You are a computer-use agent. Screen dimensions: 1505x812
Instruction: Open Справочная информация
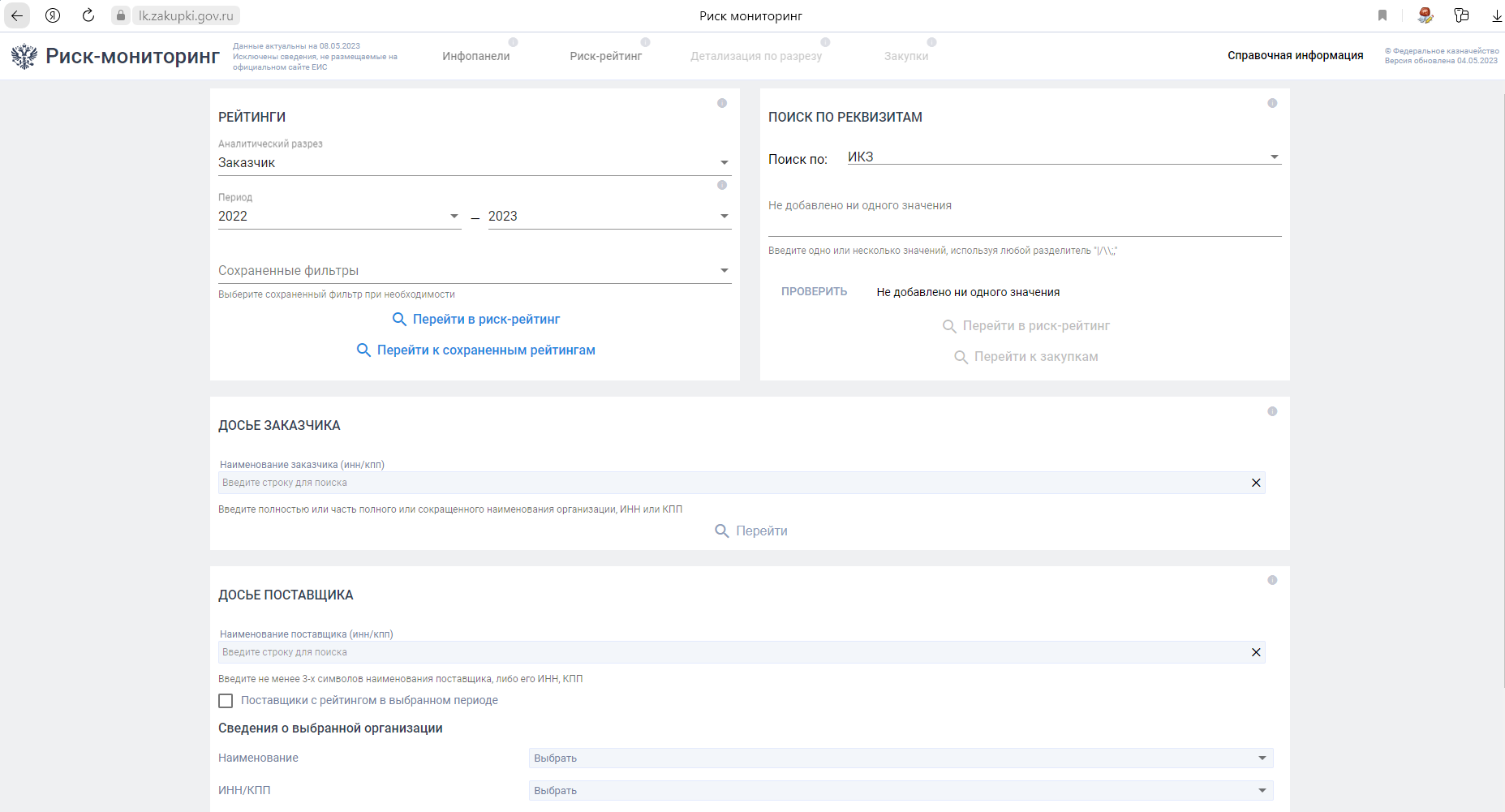(x=1295, y=55)
